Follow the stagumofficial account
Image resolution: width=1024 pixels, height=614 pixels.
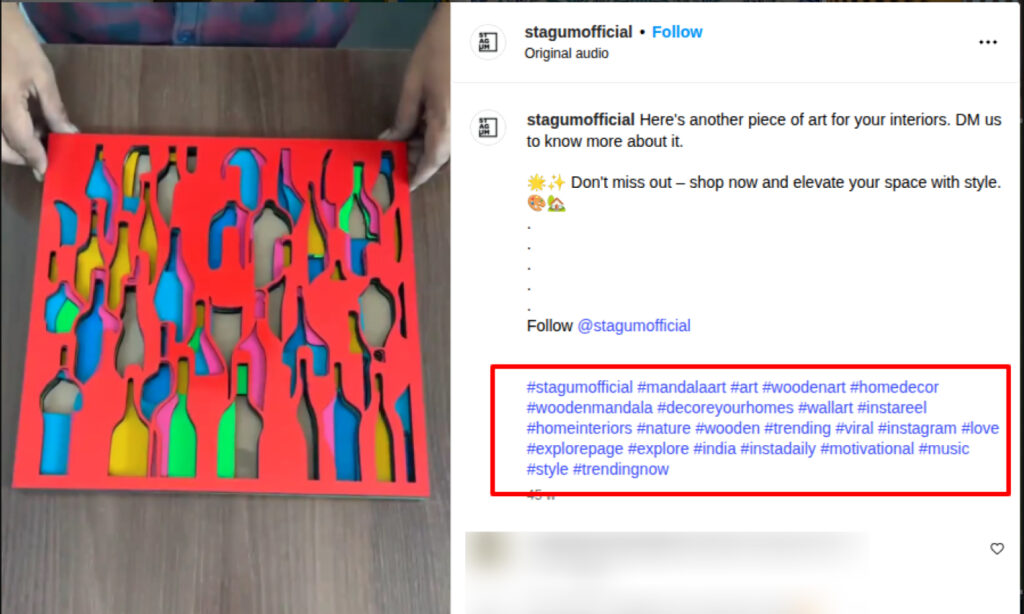tap(677, 32)
